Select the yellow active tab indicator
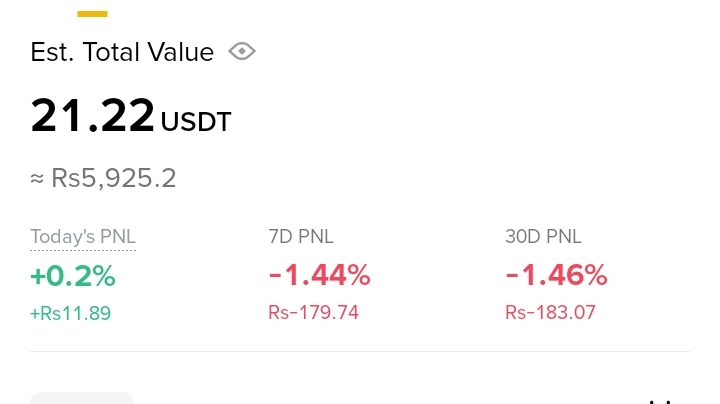This screenshot has width=720, height=404. [x=92, y=14]
